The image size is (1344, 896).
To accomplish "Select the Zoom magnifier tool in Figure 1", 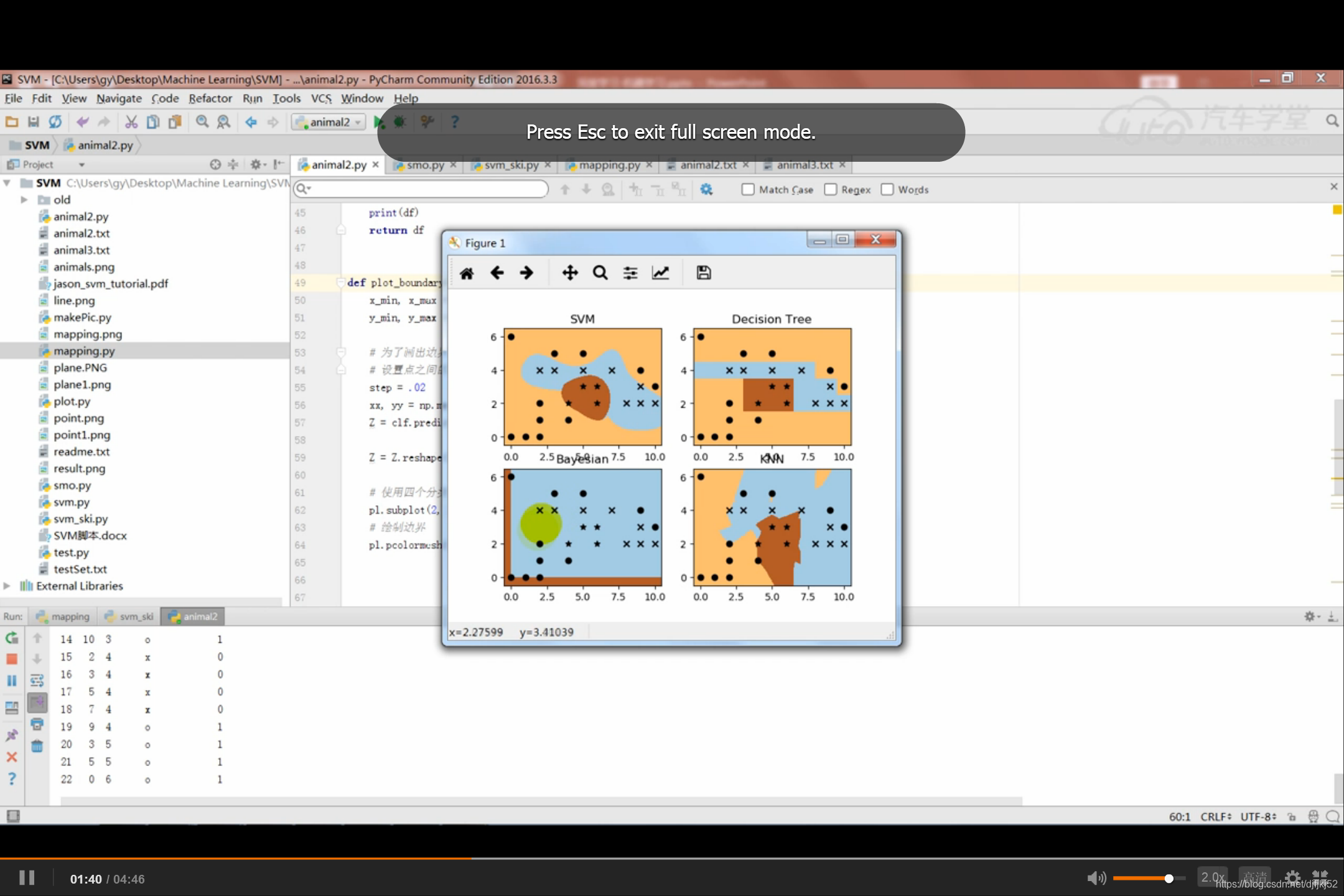I will pyautogui.click(x=600, y=273).
